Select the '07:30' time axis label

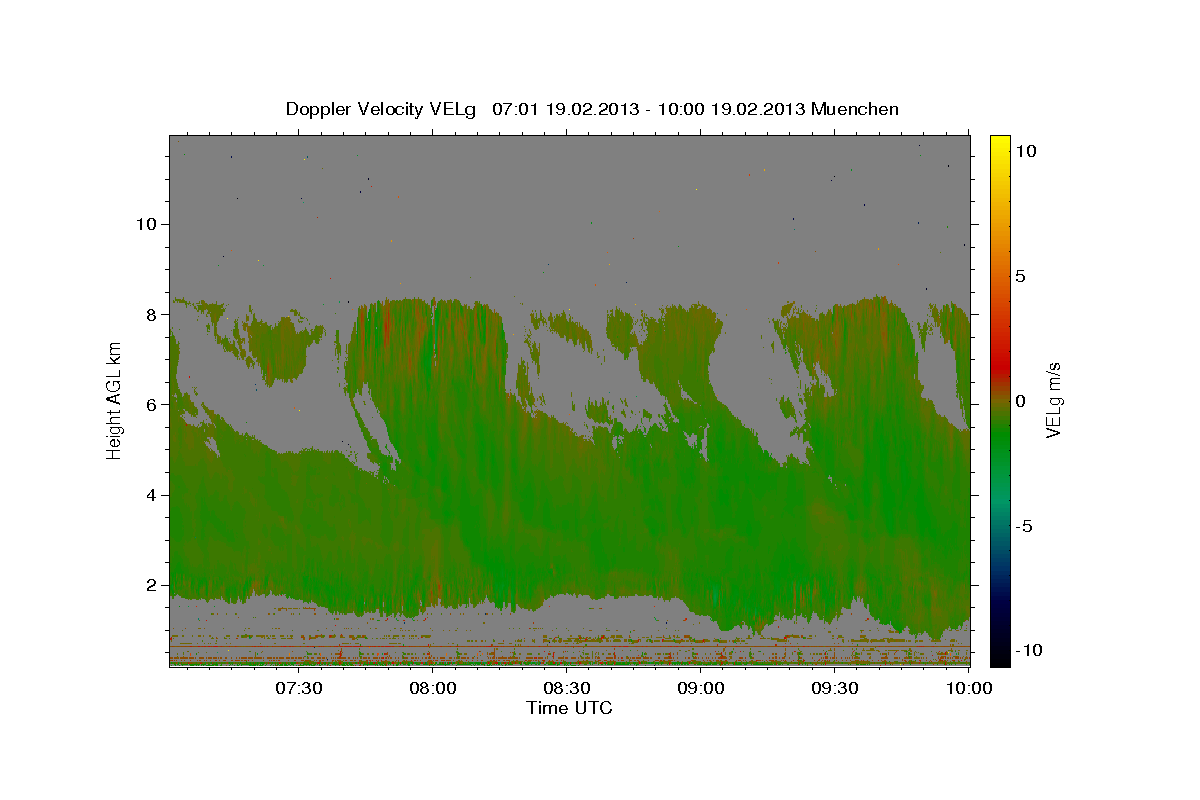click(298, 688)
